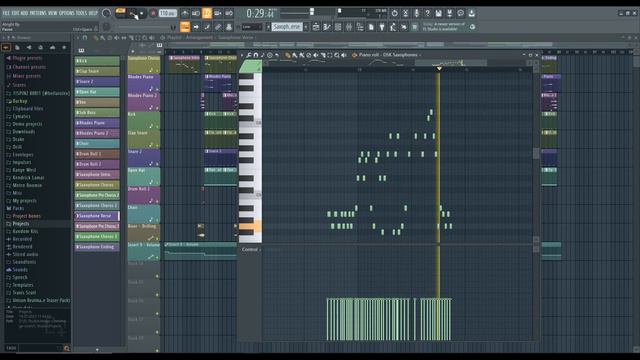Select the Kick pattern in picker
Image resolution: width=640 pixels, height=360 pixels.
coord(97,61)
